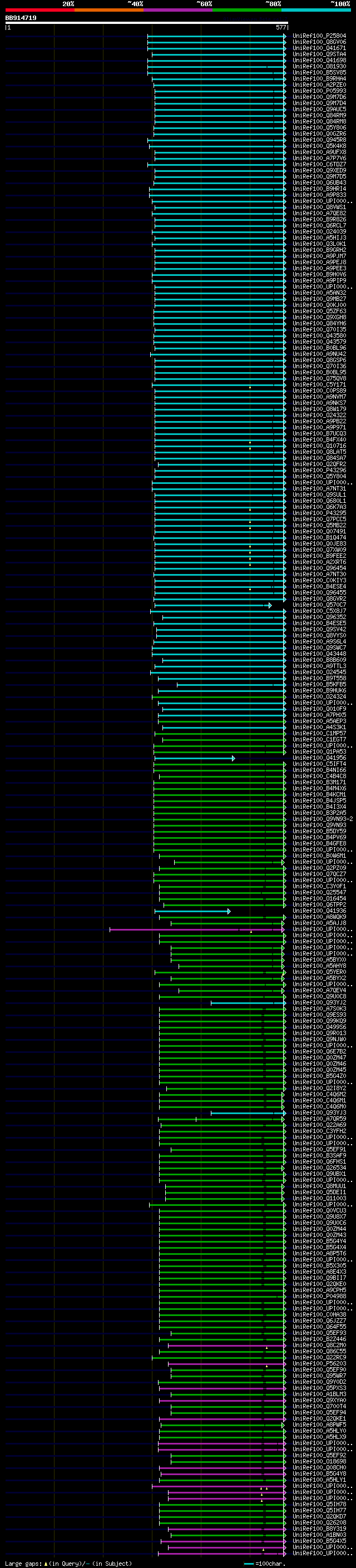Image resolution: width=356 pixels, height=1568 pixels.
Task: Choose hit UniRef100_B3M171
Action: coord(319,782)
